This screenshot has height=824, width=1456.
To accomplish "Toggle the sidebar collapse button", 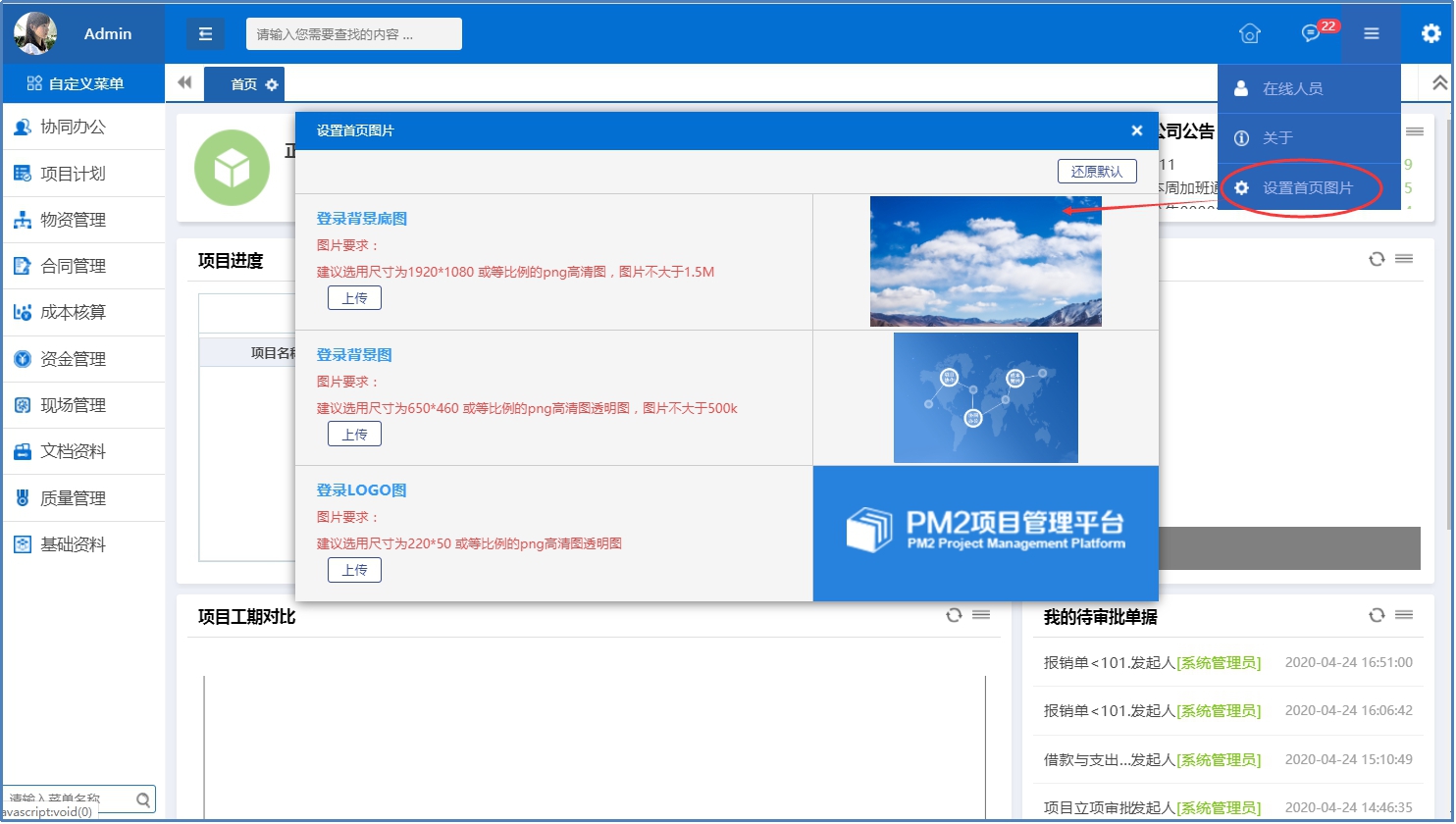I will pyautogui.click(x=205, y=33).
